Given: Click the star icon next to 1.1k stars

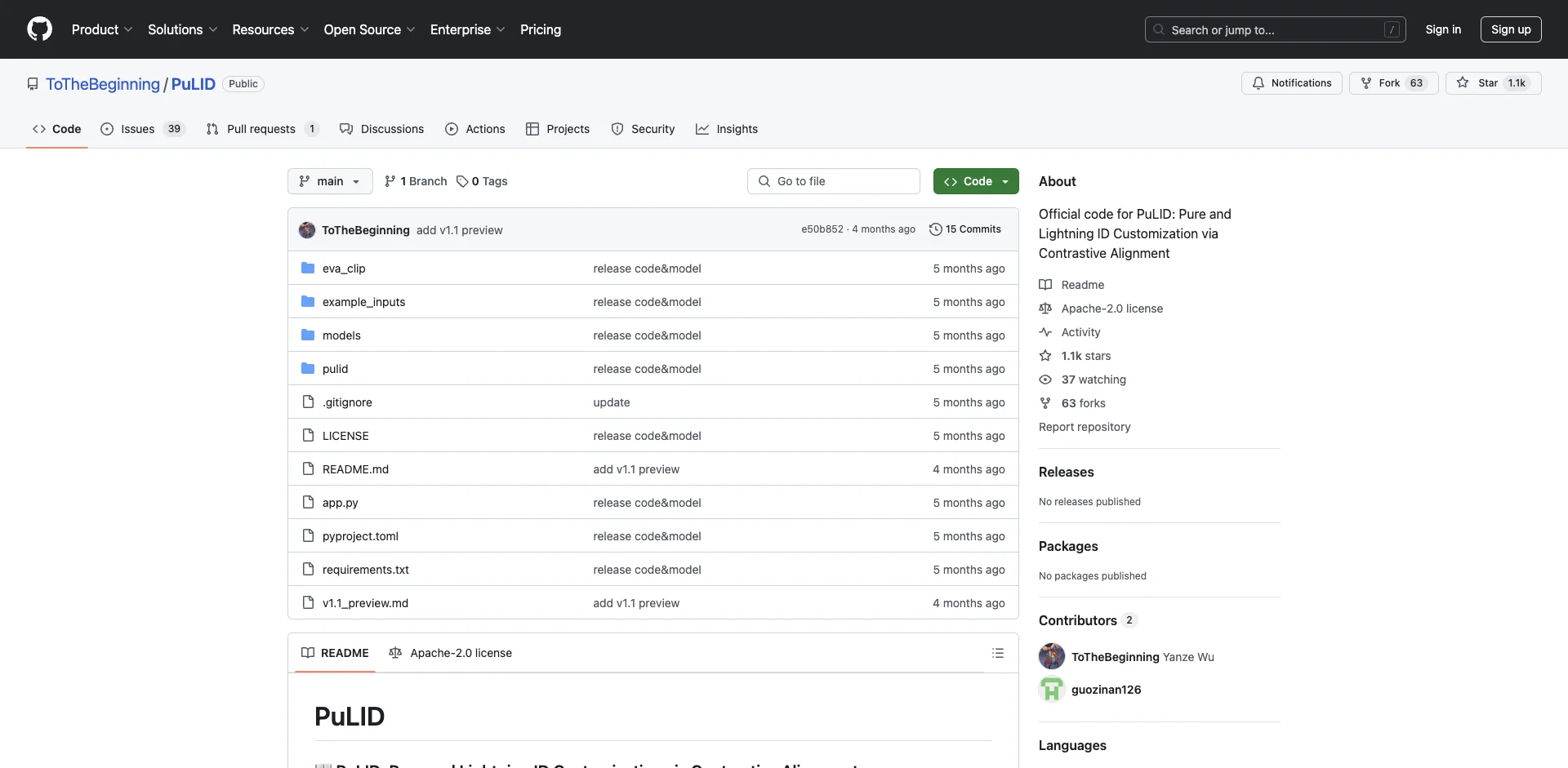Looking at the screenshot, I should click(x=1045, y=356).
